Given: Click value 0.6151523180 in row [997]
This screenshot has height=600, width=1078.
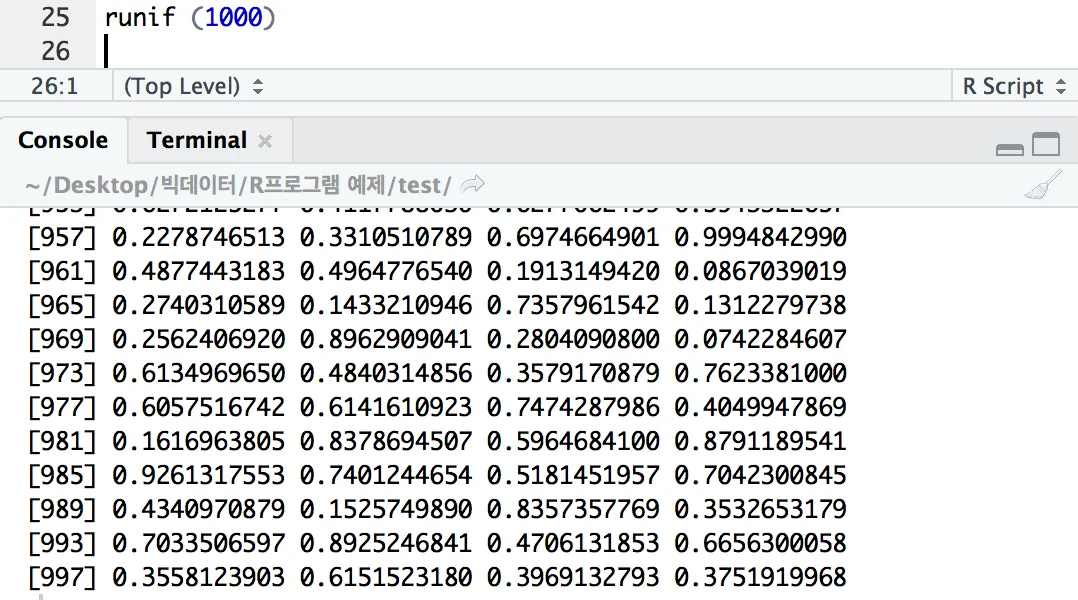Looking at the screenshot, I should click(x=386, y=577).
